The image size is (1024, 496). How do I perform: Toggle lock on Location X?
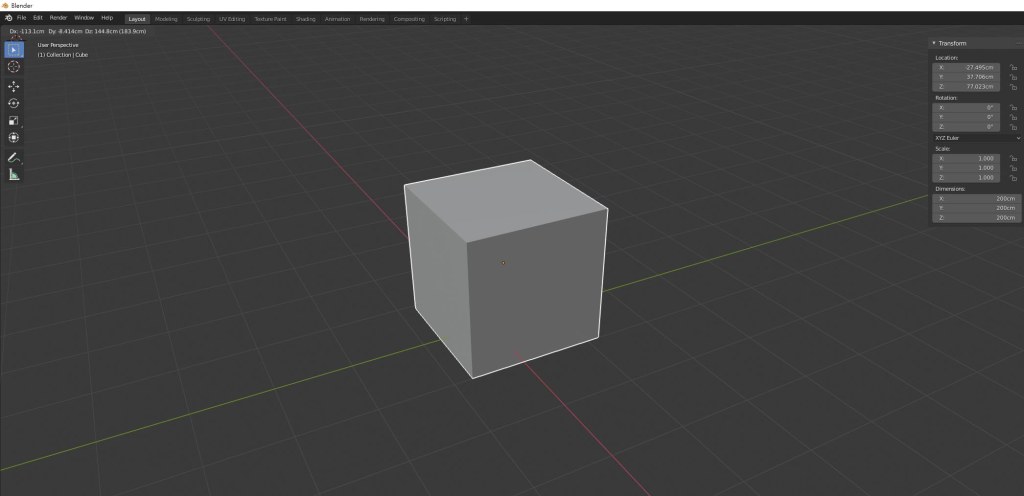1013,67
